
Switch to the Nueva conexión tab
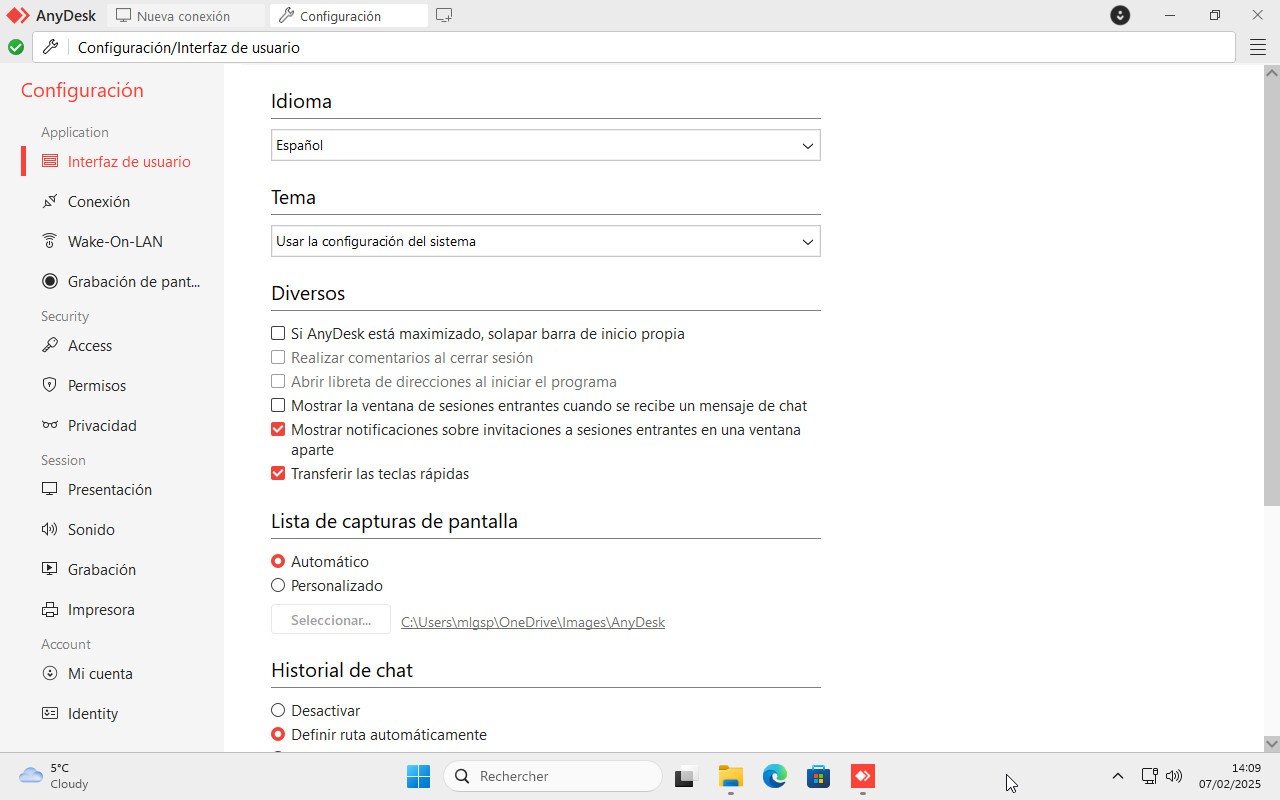(x=183, y=16)
